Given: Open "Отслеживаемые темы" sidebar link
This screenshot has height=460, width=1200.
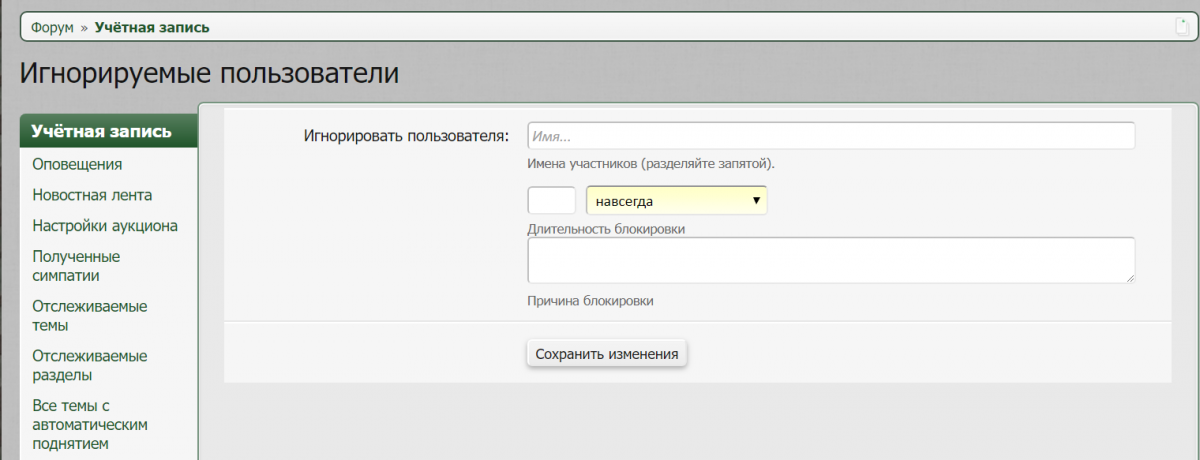Looking at the screenshot, I should [89, 316].
